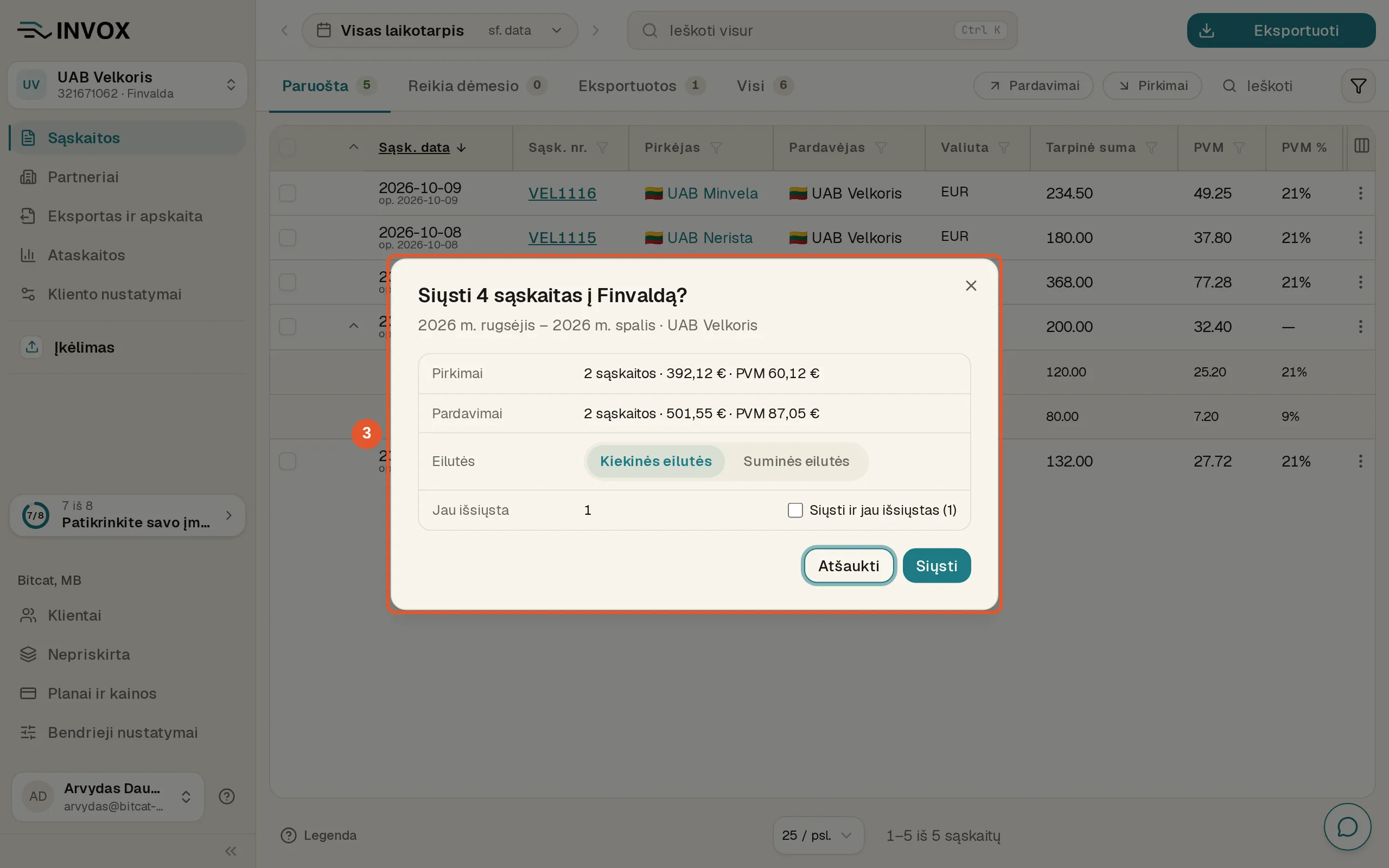This screenshot has height=868, width=1389.
Task: Go to previous period arrow
Action: [284, 30]
